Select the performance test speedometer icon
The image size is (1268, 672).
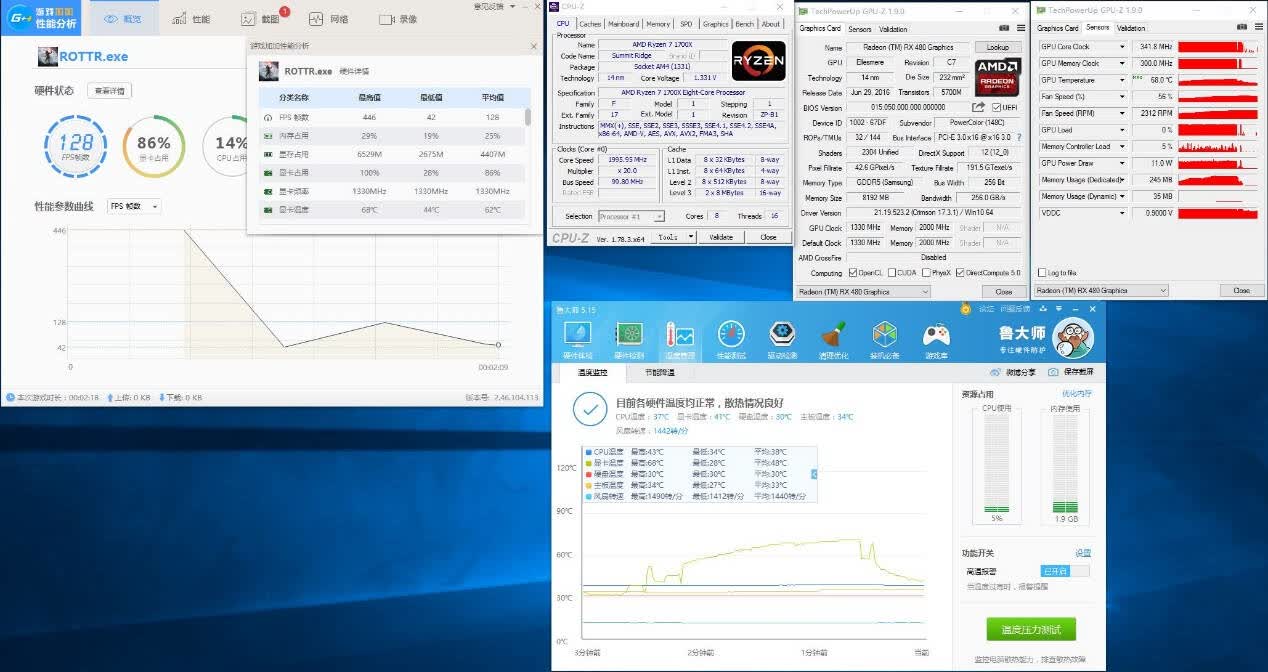pos(731,339)
